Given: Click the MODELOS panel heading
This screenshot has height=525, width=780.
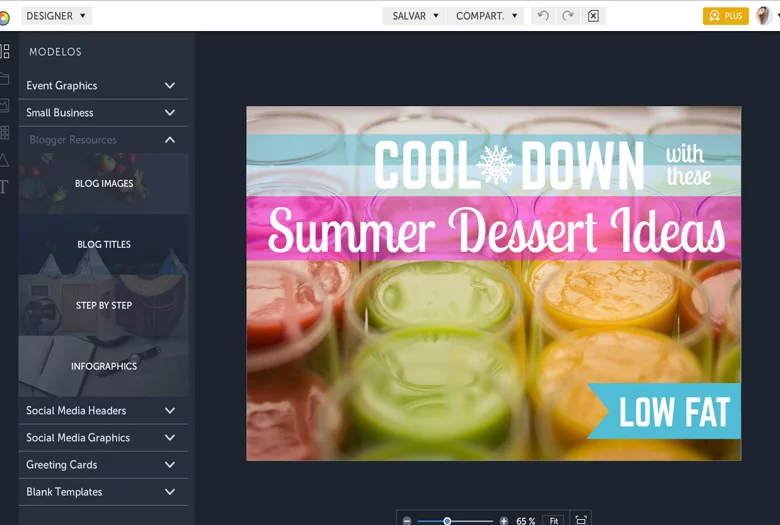Looking at the screenshot, I should pyautogui.click(x=55, y=52).
